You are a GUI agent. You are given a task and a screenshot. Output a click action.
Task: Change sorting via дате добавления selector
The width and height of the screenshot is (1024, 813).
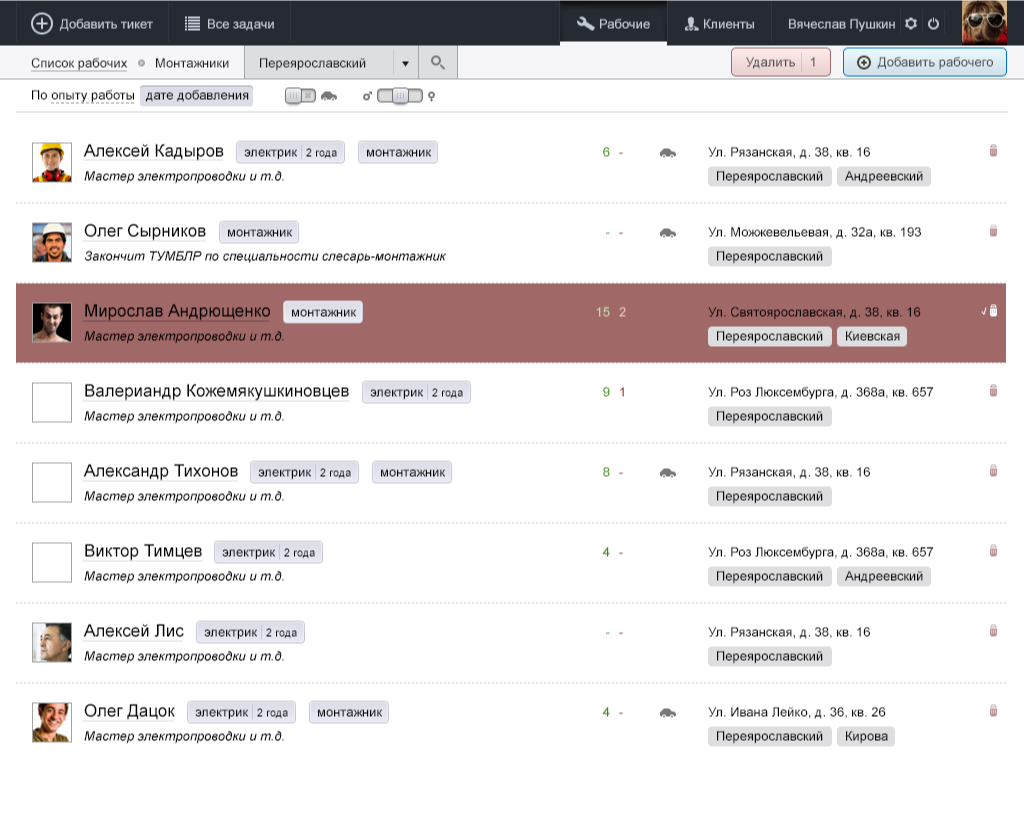click(197, 96)
